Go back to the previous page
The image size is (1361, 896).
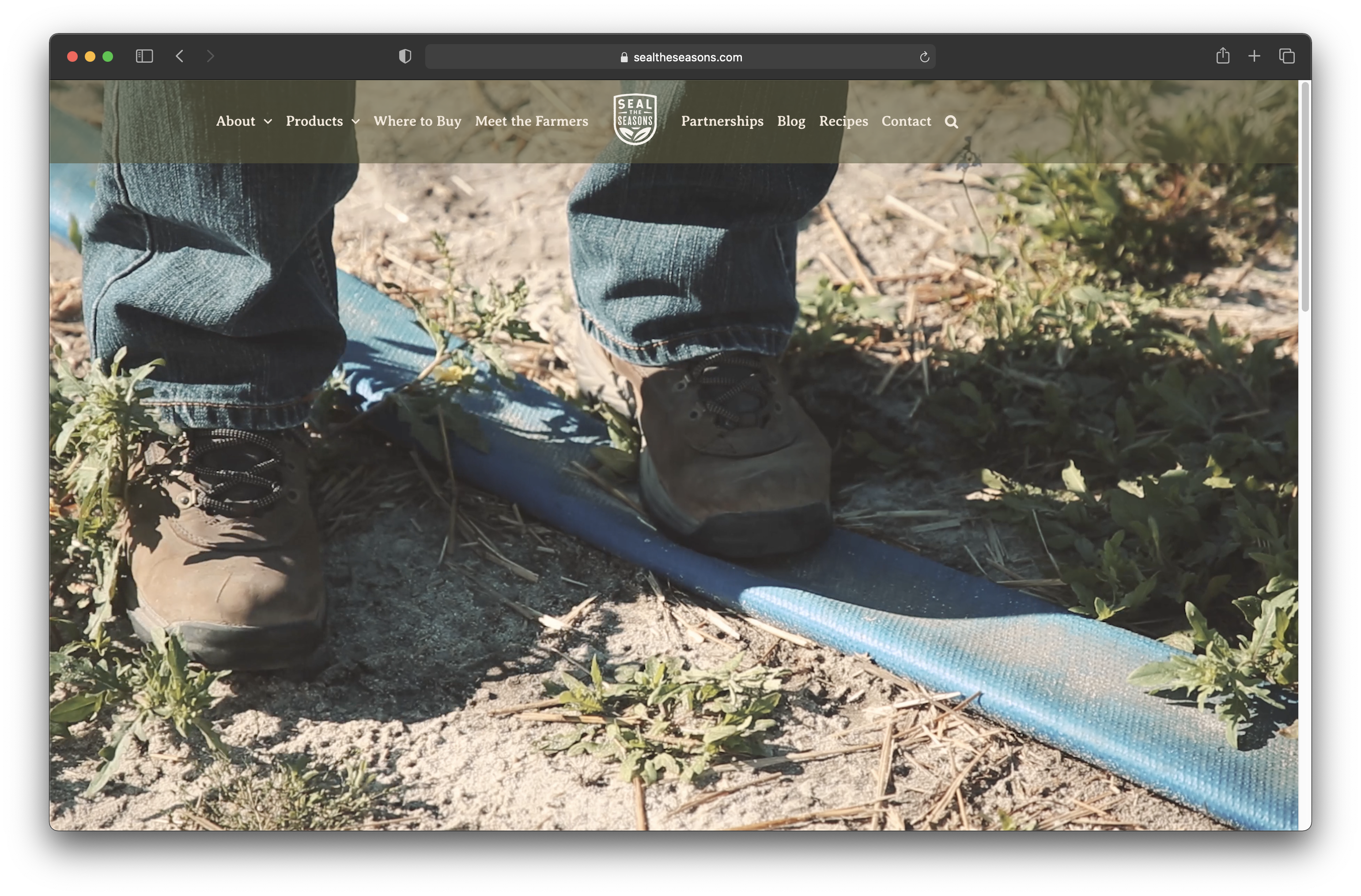180,56
